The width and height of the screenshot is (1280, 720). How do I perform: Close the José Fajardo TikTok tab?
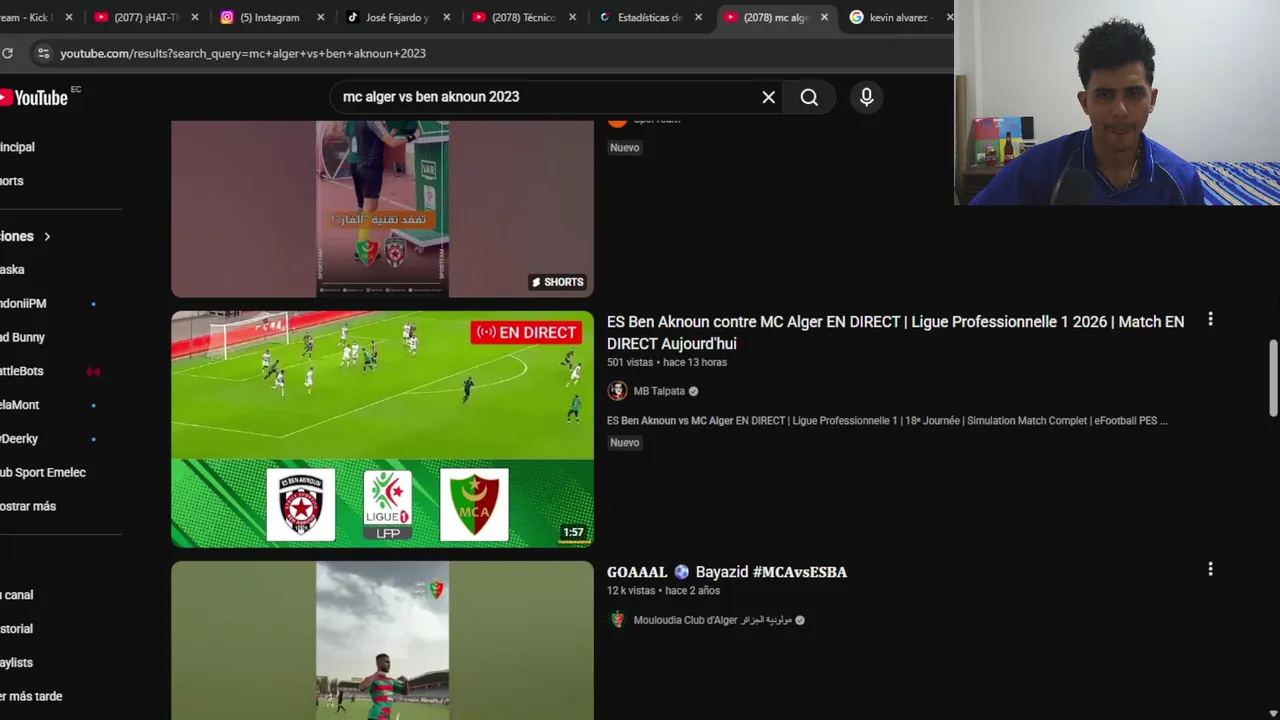click(447, 17)
